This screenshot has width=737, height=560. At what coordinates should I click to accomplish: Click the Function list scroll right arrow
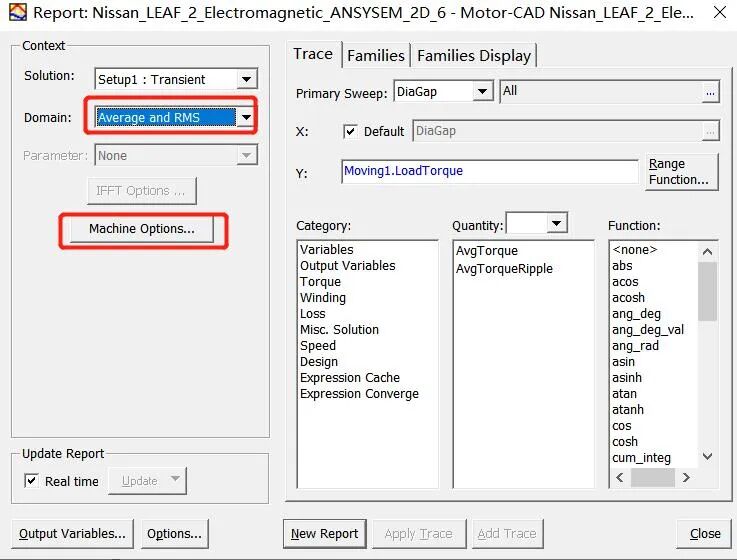(x=686, y=478)
